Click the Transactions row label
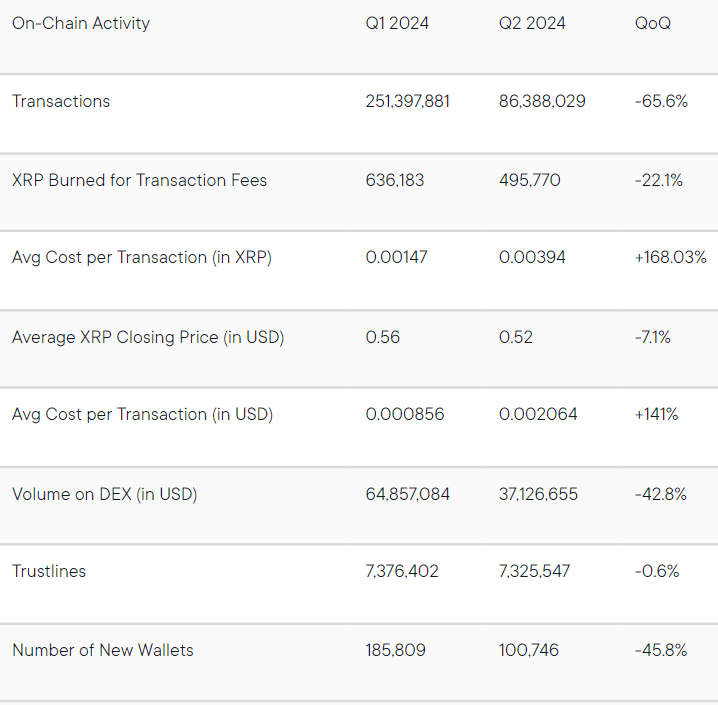Viewport: 718px width, 705px height. tap(61, 101)
